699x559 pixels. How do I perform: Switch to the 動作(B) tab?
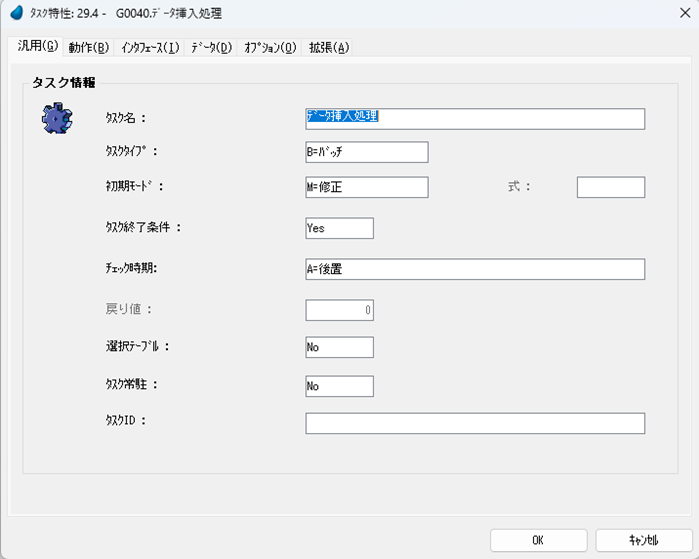tap(89, 48)
